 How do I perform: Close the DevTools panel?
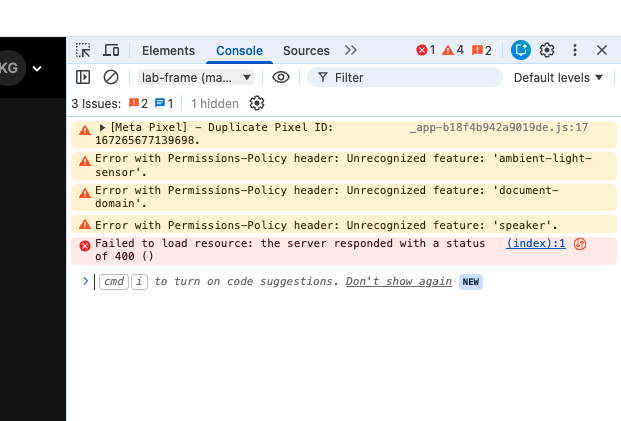click(602, 50)
